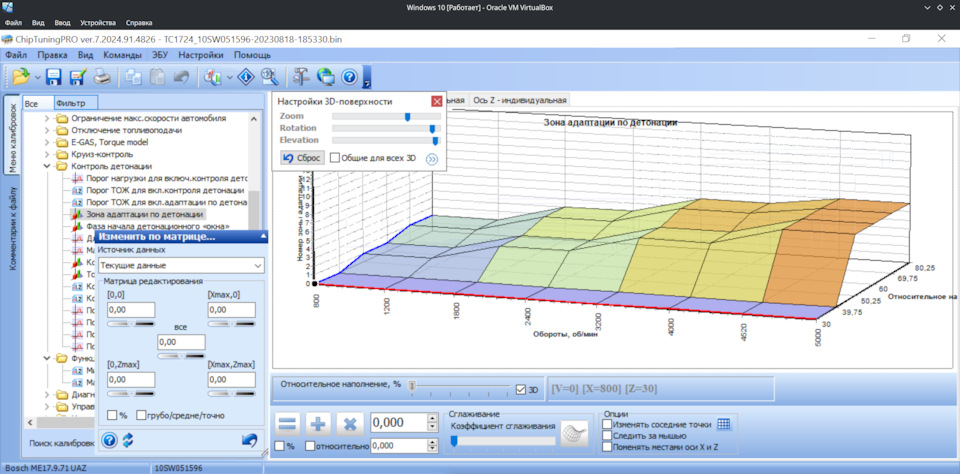Enable 'Общие для всех 3D' checkbox

(x=335, y=158)
